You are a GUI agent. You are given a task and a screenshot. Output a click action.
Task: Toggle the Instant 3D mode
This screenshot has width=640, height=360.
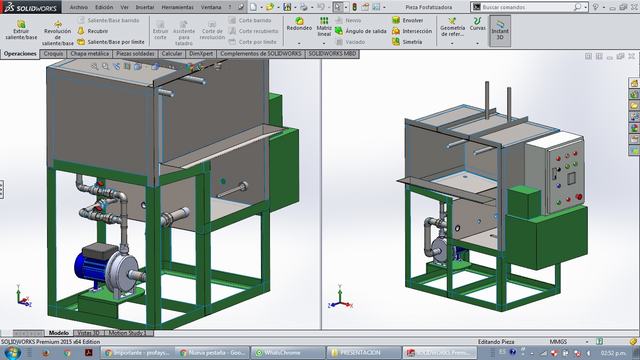pos(500,31)
